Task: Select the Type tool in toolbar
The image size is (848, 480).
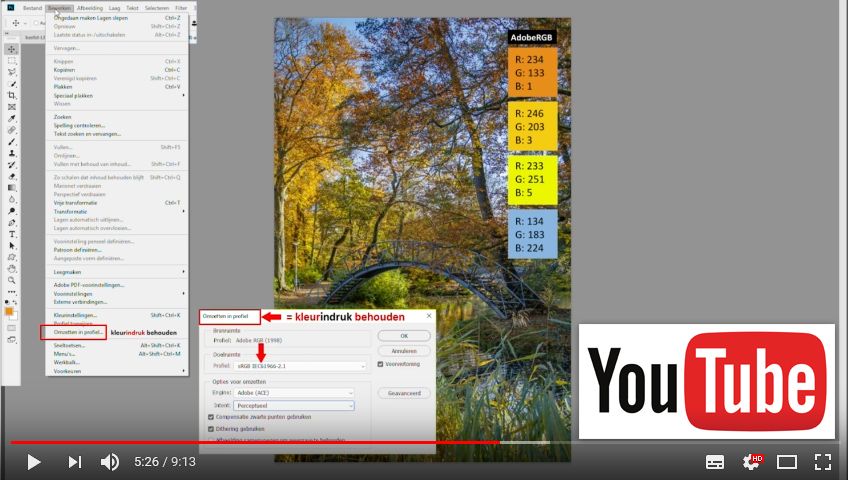Action: tap(12, 233)
